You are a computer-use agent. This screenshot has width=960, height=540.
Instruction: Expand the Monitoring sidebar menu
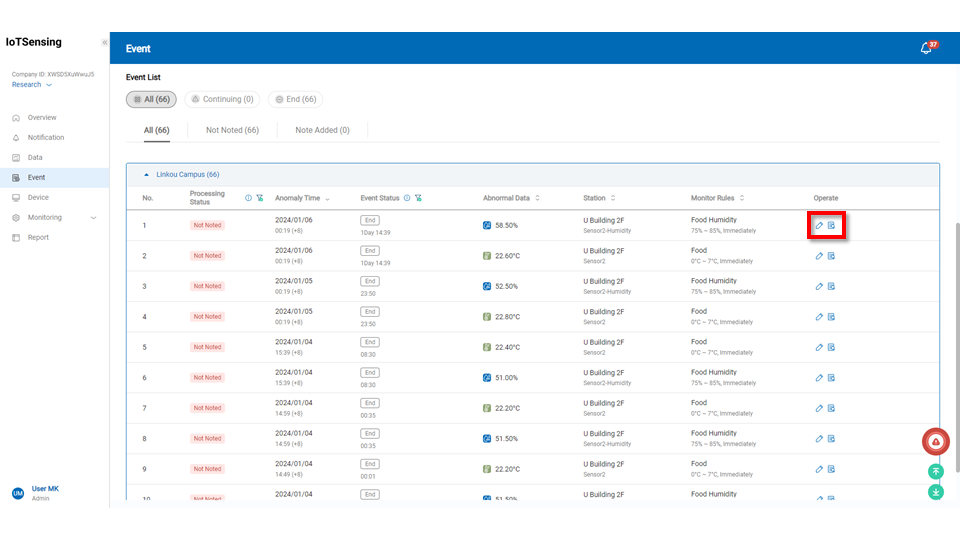pyautogui.click(x=55, y=217)
